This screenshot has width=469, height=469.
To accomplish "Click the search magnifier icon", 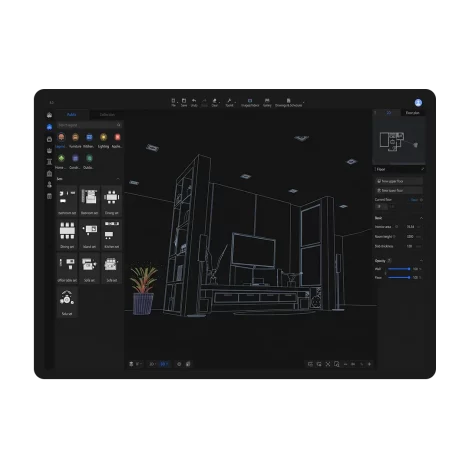I will 119,125.
